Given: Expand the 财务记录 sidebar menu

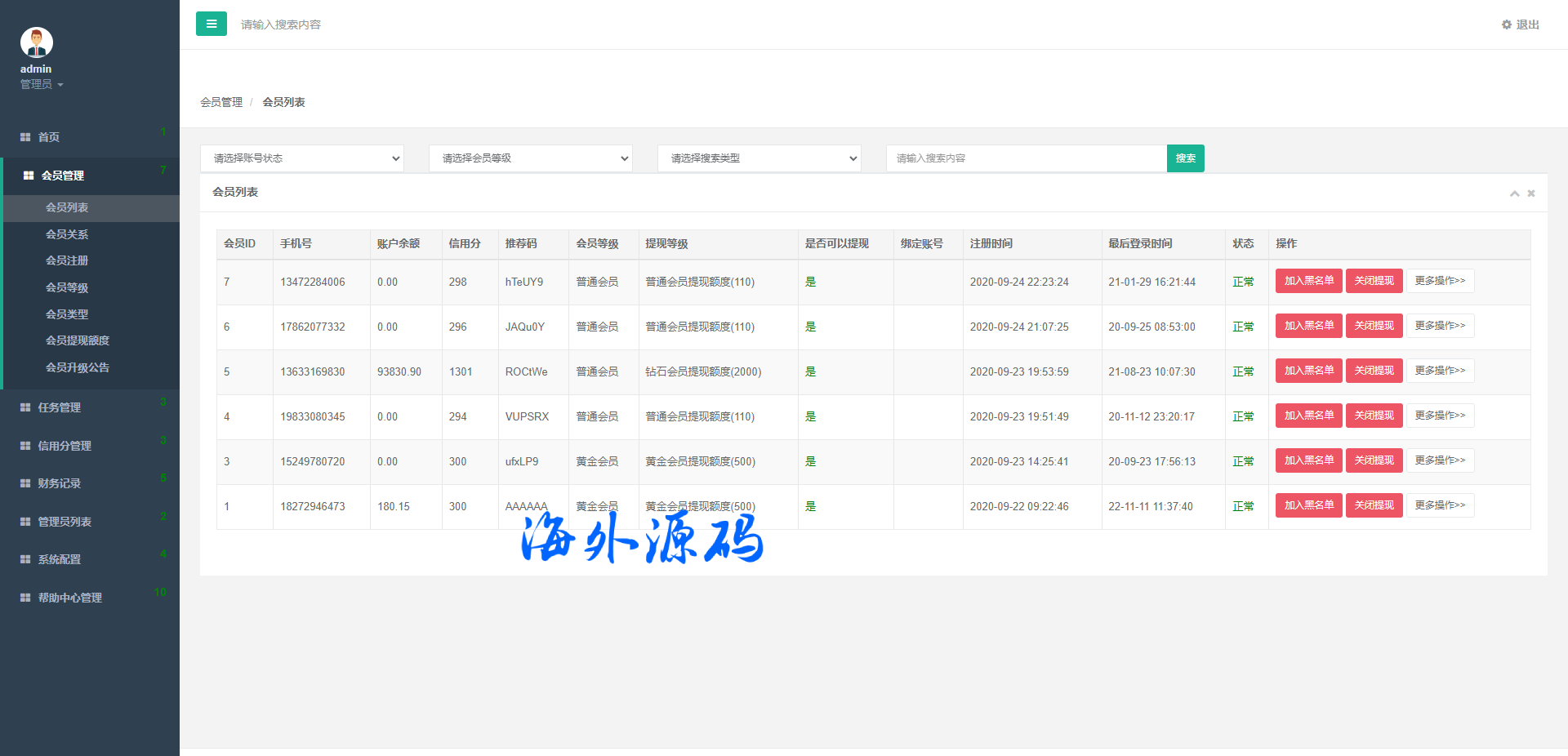Looking at the screenshot, I should [x=60, y=483].
